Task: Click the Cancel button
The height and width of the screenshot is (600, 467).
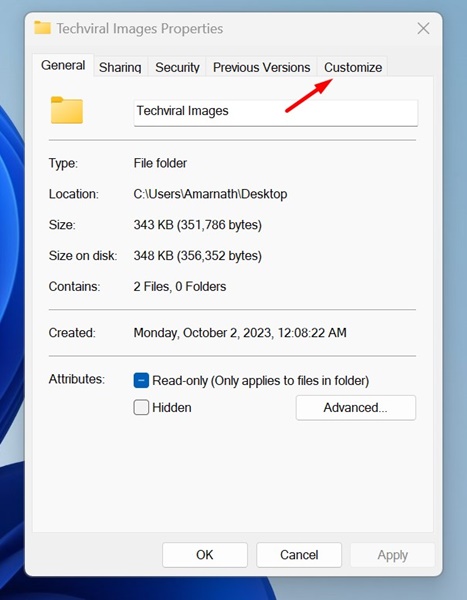Action: tap(299, 555)
